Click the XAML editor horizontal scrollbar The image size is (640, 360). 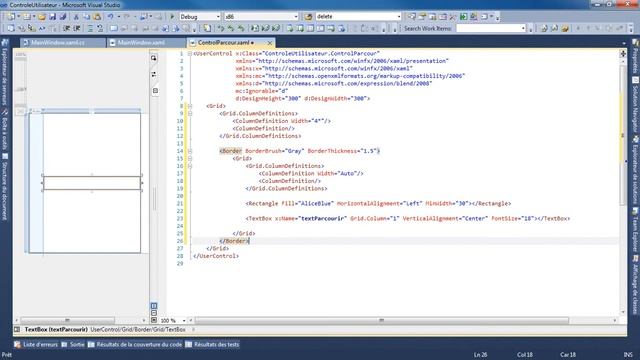tap(381, 320)
